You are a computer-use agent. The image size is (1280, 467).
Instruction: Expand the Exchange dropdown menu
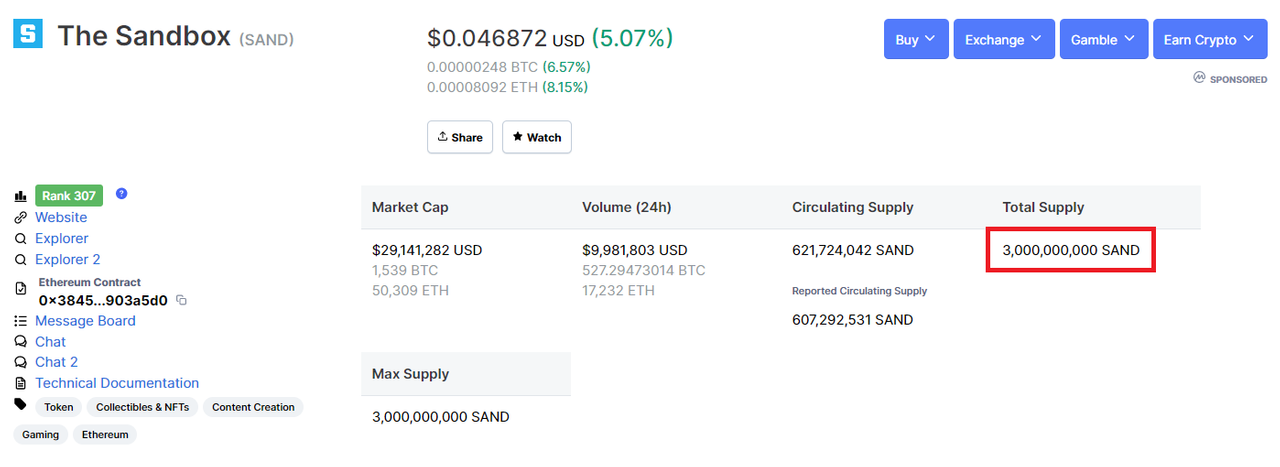[x=1003, y=39]
